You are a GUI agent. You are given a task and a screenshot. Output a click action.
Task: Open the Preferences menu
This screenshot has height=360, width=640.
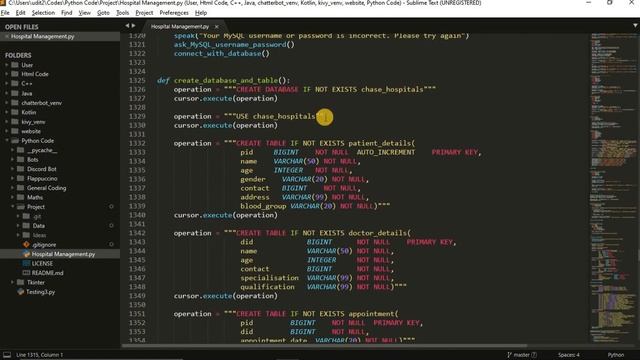pyautogui.click(x=174, y=13)
